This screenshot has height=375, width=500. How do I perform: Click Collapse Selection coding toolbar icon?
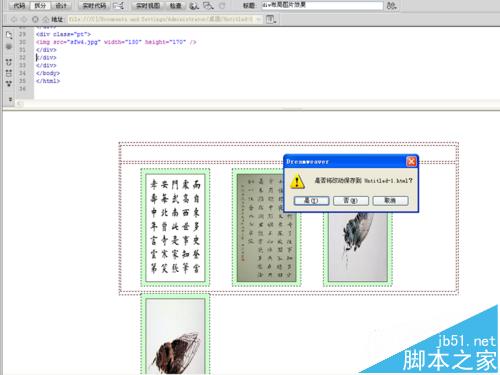click(x=9, y=73)
